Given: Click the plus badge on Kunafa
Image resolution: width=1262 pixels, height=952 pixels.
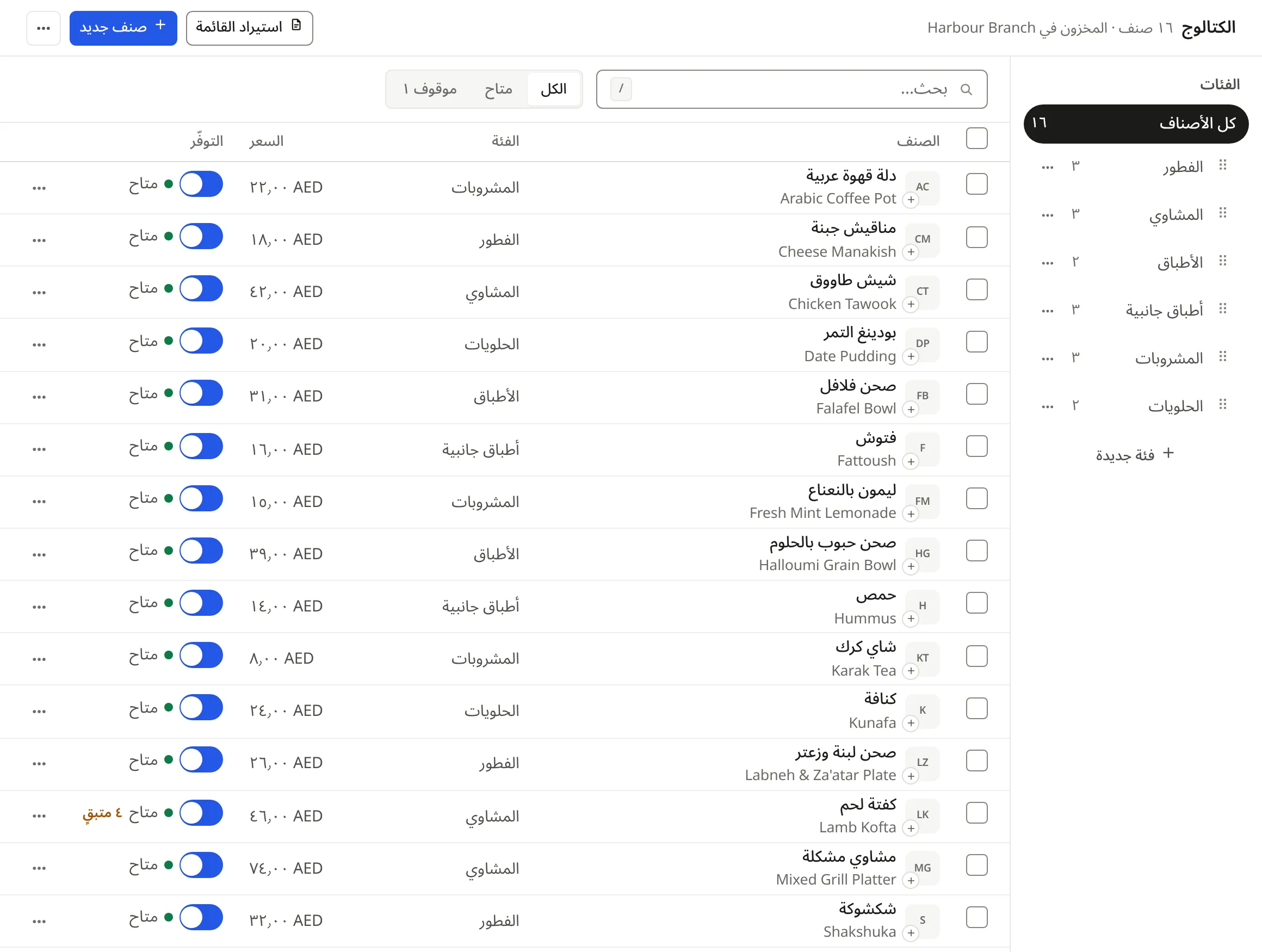Looking at the screenshot, I should (911, 724).
